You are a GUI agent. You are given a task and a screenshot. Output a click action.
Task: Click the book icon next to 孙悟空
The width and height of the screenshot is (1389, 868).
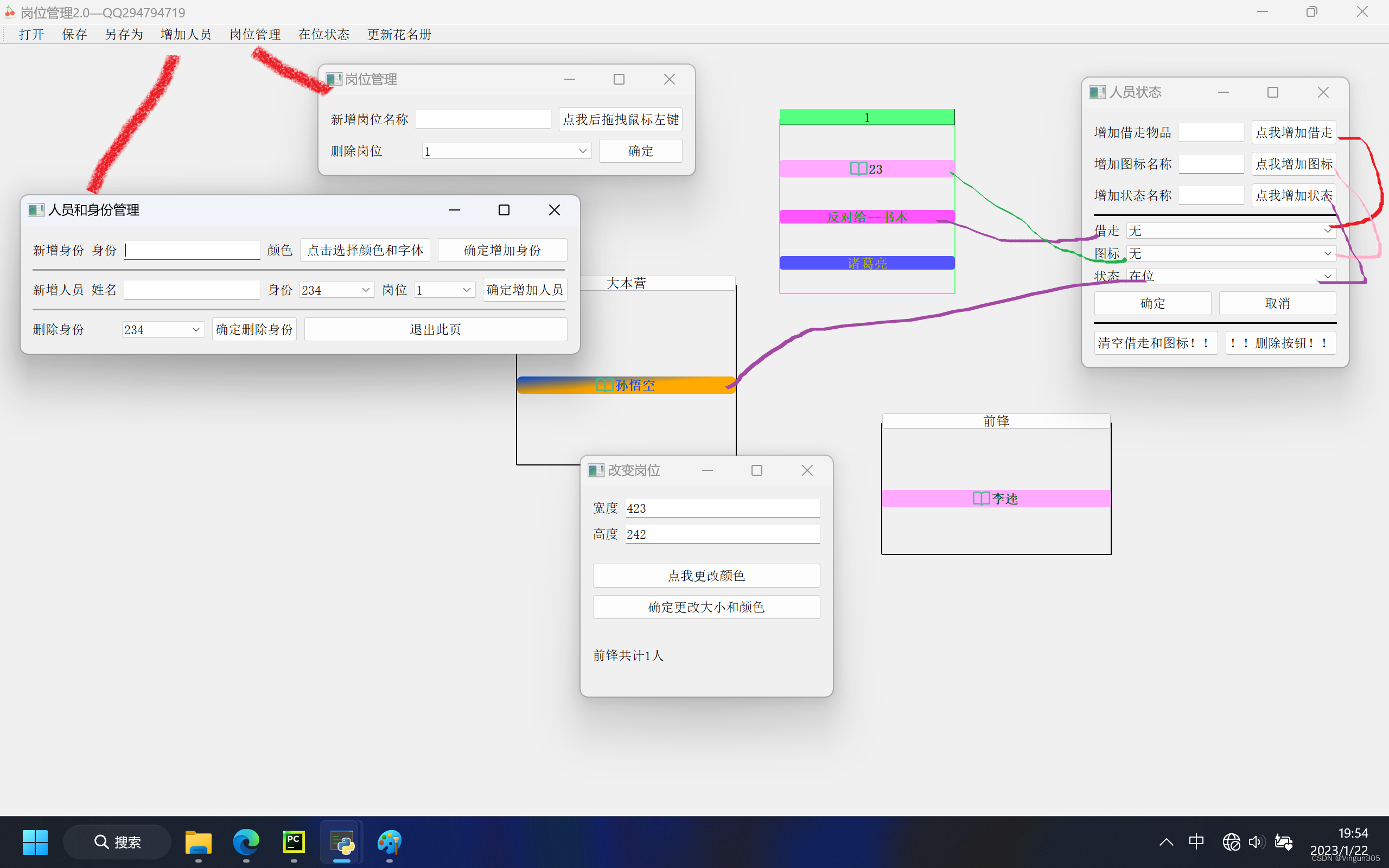click(x=604, y=385)
